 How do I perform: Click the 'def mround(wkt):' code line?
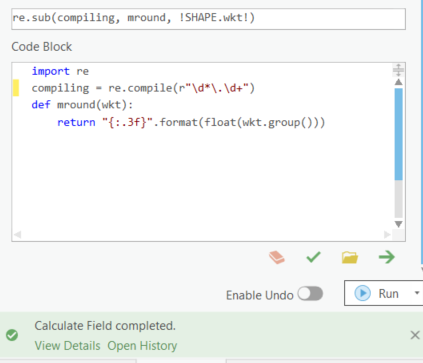point(82,105)
